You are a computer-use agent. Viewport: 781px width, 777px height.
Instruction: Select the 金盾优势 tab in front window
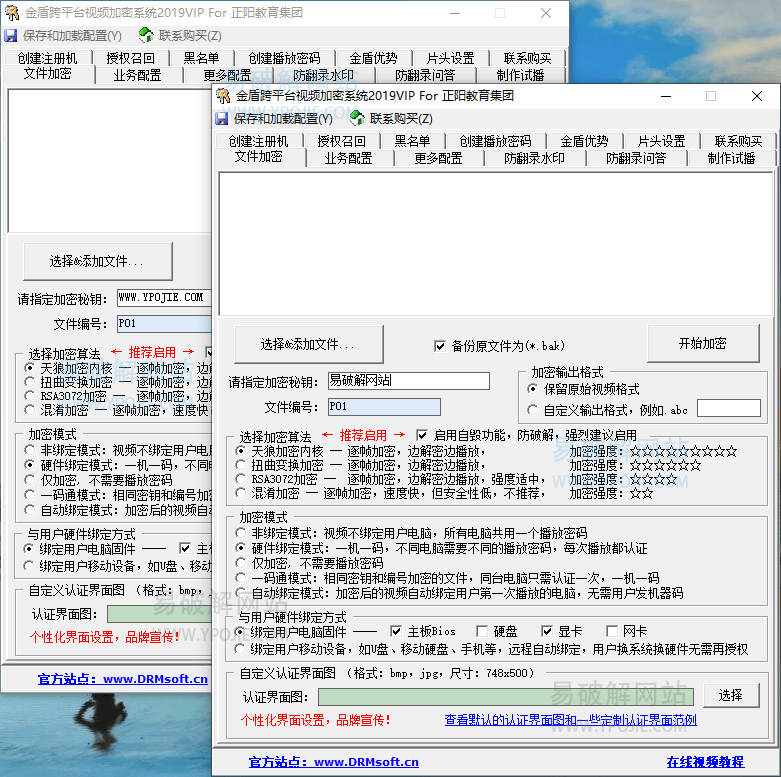584,141
